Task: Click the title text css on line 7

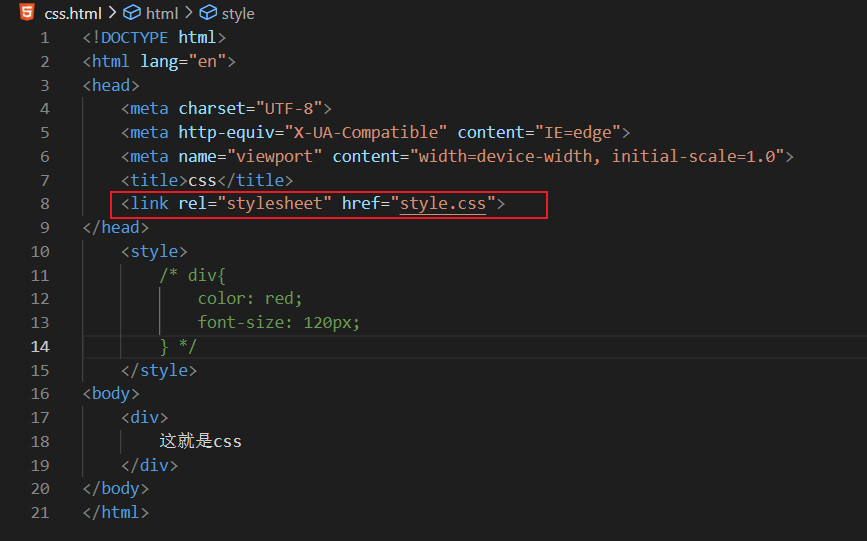Action: (202, 180)
